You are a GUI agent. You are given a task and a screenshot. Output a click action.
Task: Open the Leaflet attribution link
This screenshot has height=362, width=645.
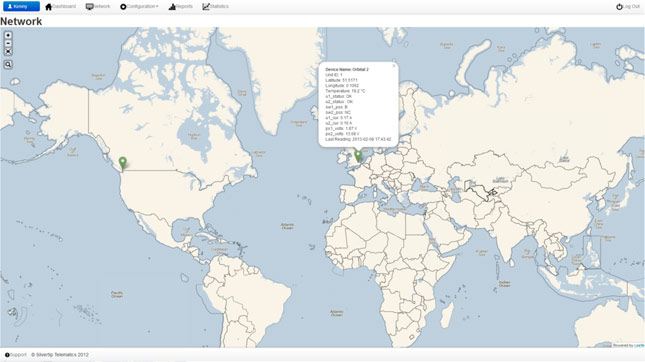pos(639,346)
